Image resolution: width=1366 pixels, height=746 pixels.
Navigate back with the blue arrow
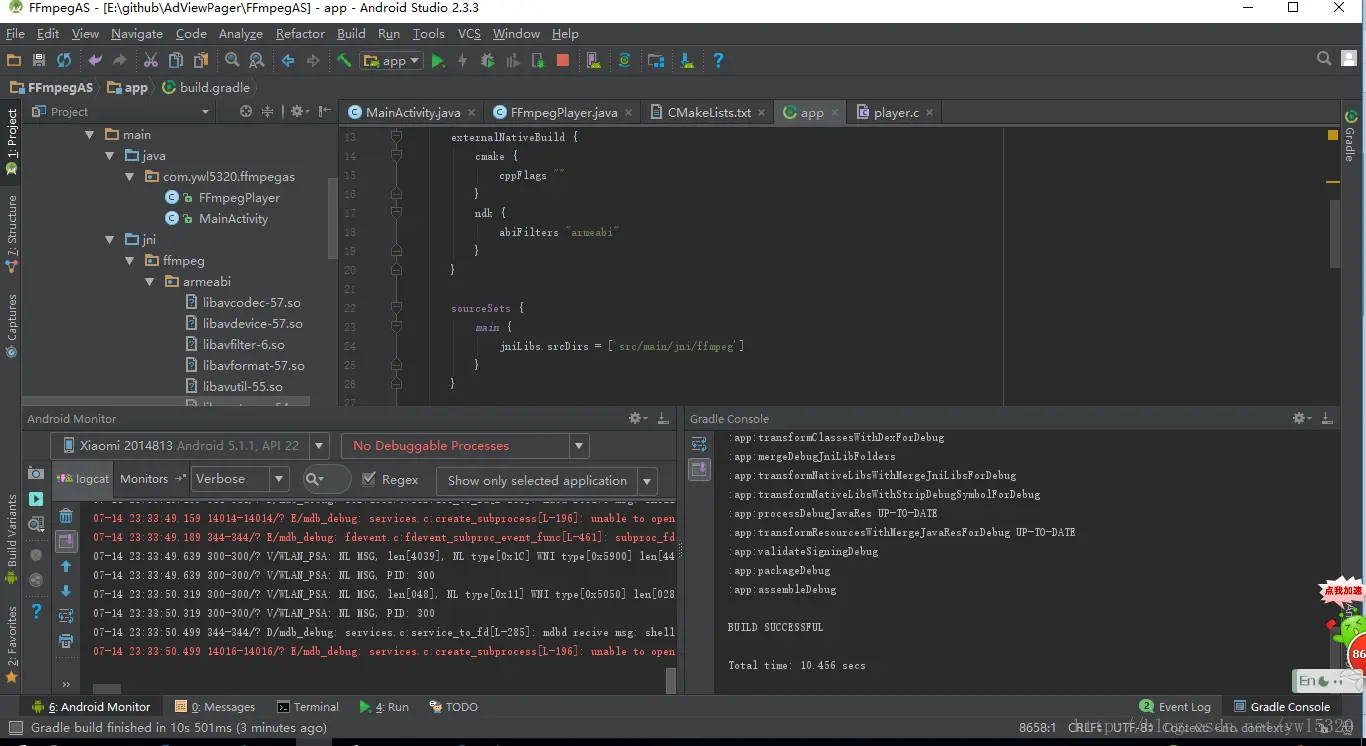pos(288,61)
